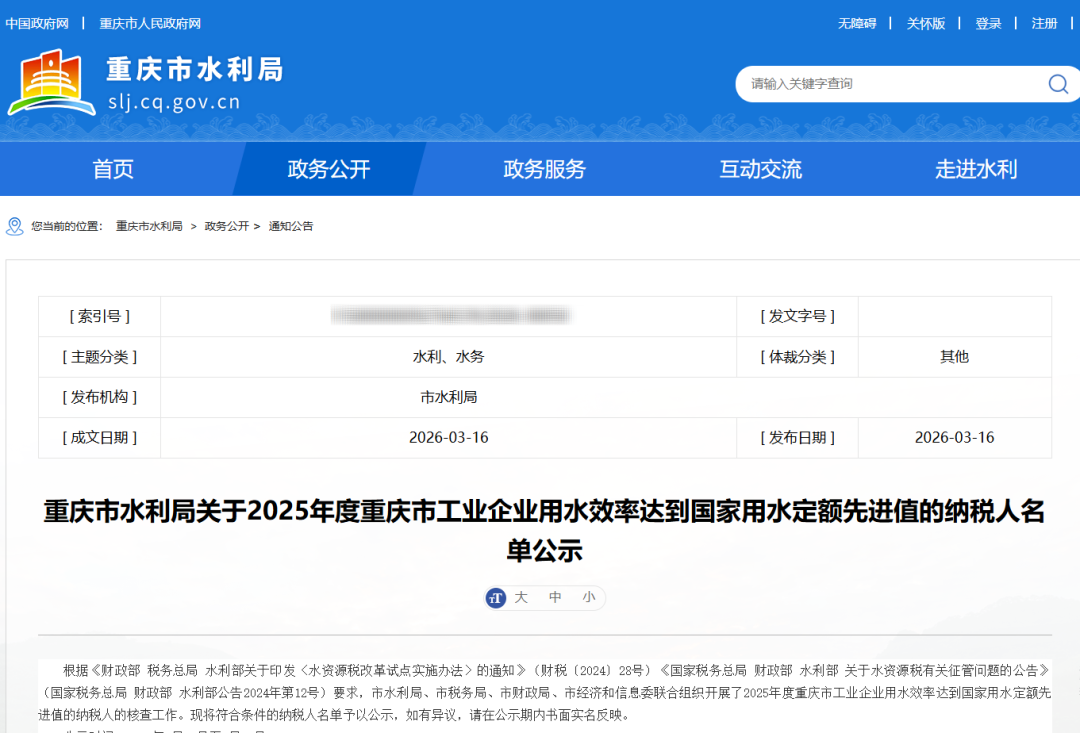
Task: Switch to 关怀版 care version
Action: (925, 23)
